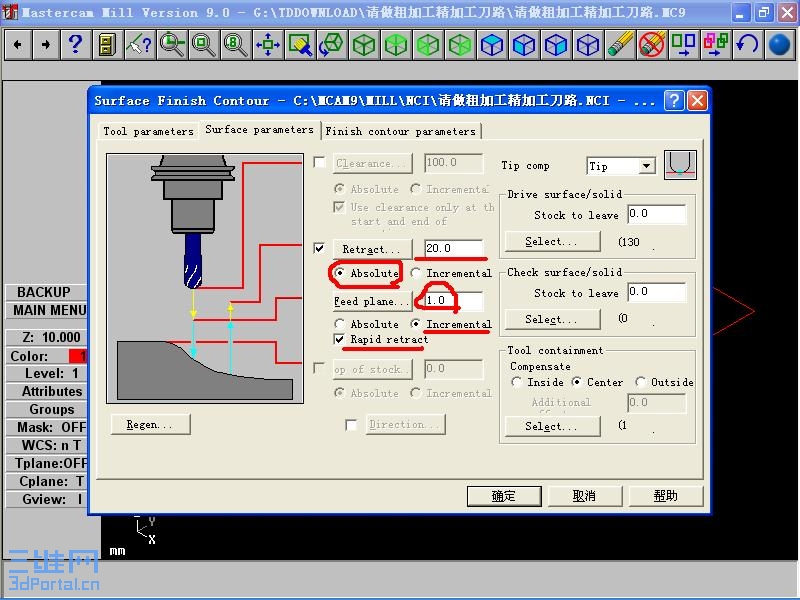
Task: Click BACKUP in the side menu
Action: tap(45, 292)
